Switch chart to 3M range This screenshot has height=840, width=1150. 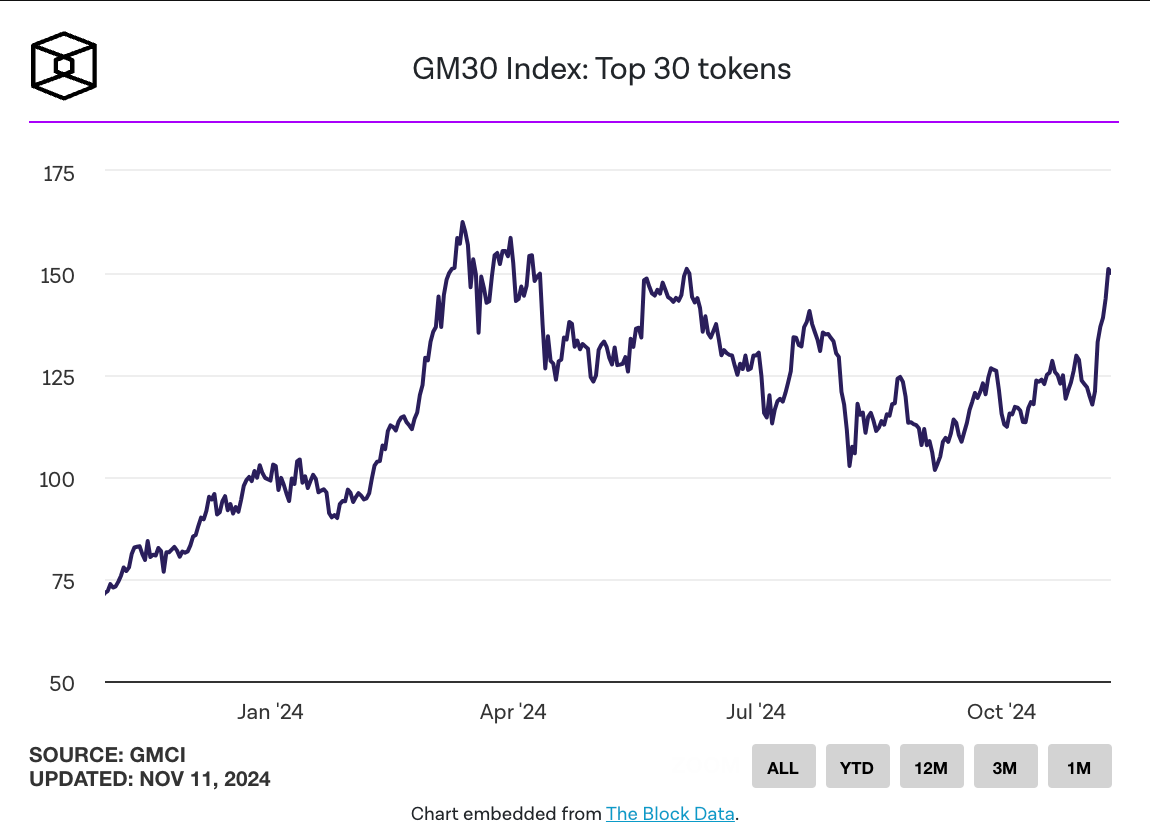1006,767
